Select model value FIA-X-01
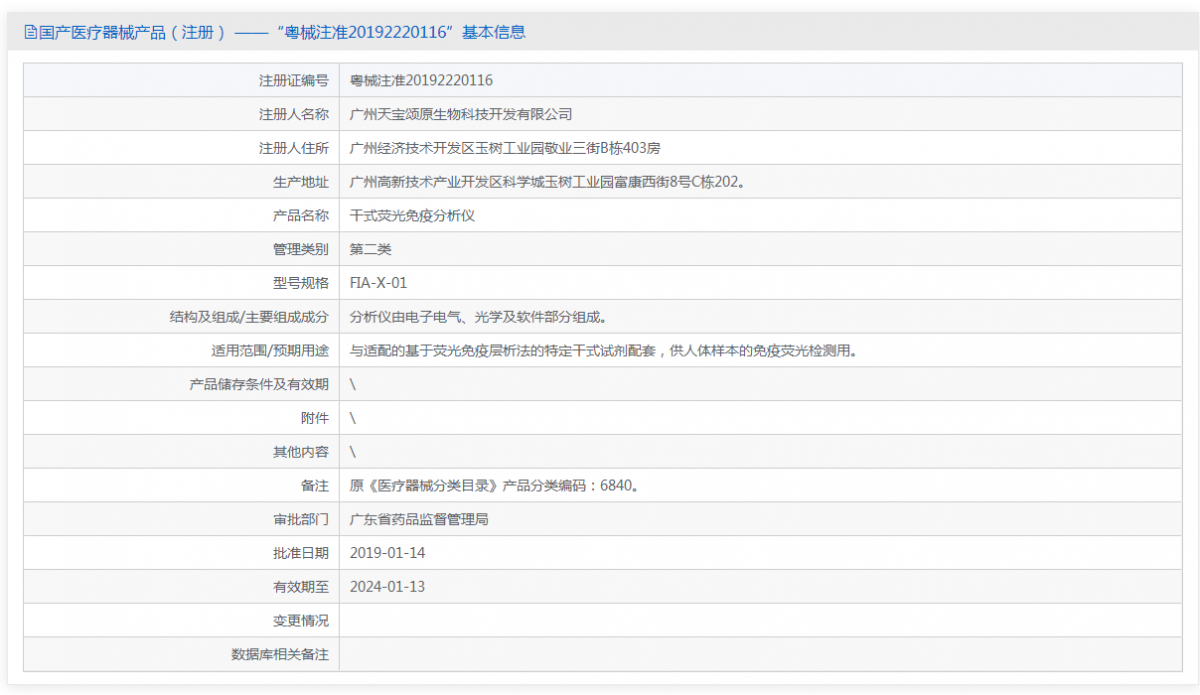This screenshot has width=1200, height=695. point(379,283)
